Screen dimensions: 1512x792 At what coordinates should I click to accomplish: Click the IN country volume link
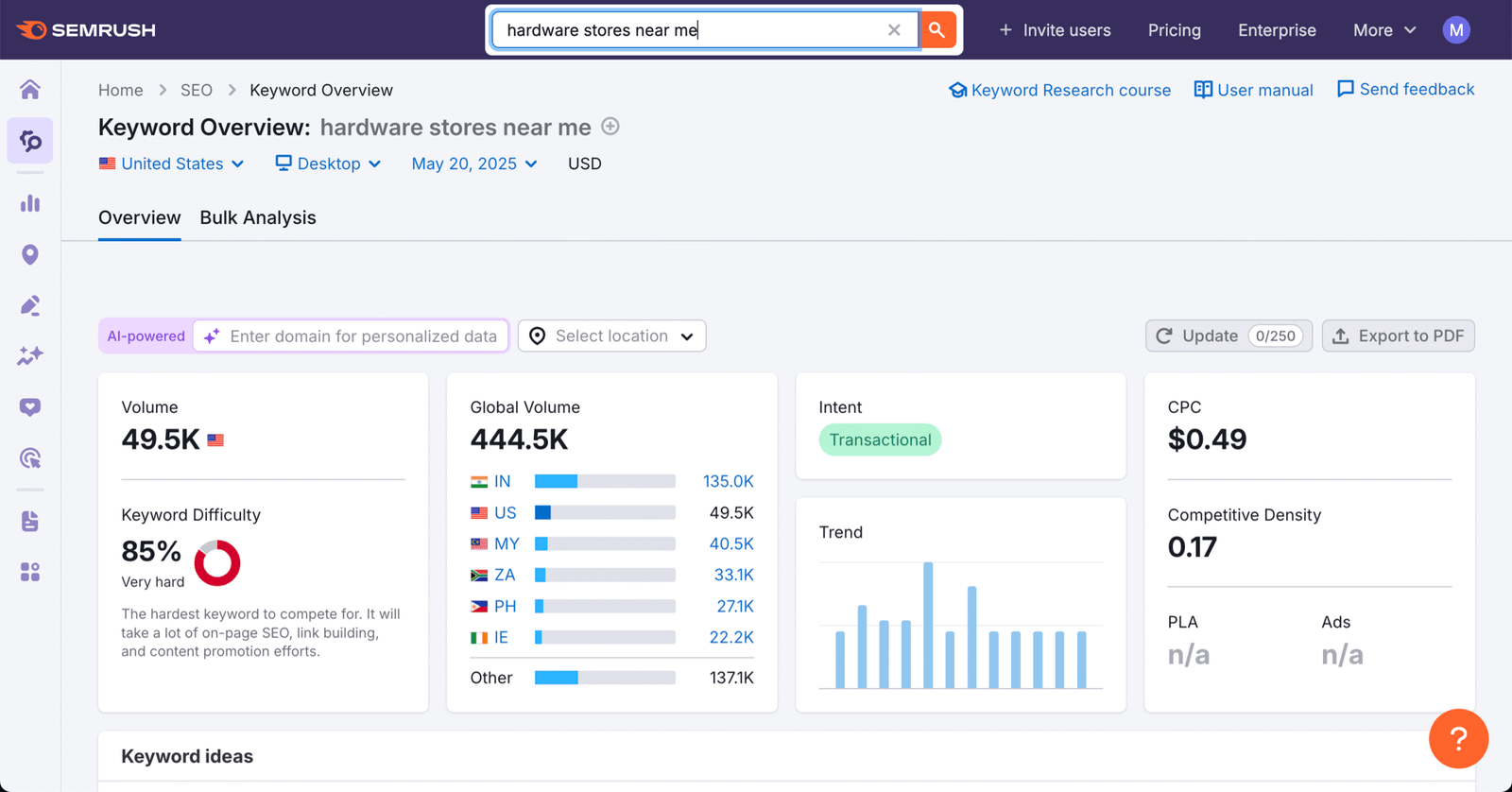502,481
